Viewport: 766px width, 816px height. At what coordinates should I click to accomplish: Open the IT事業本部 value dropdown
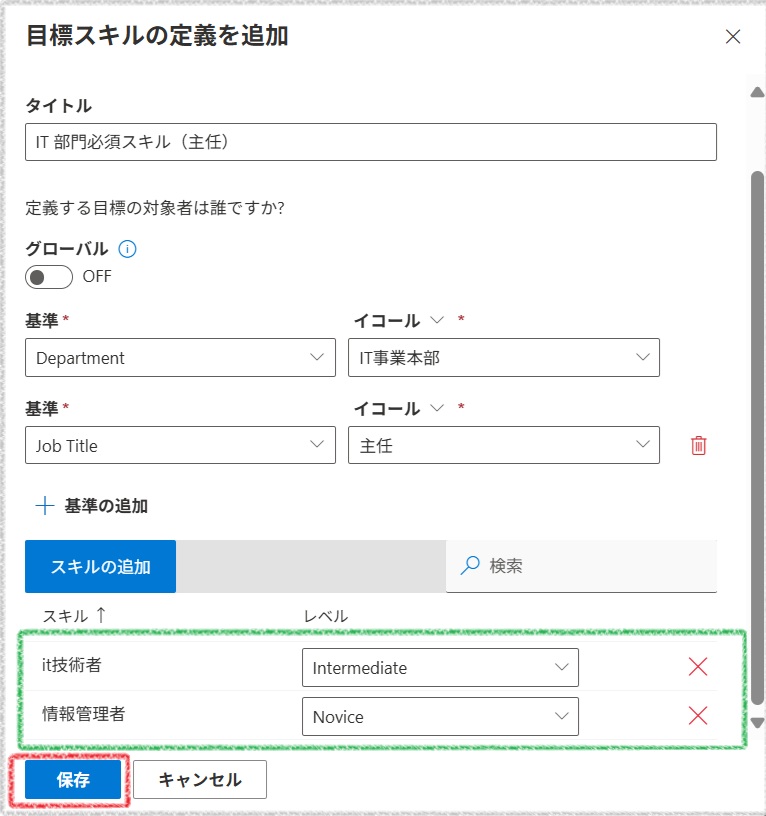pyautogui.click(x=504, y=358)
